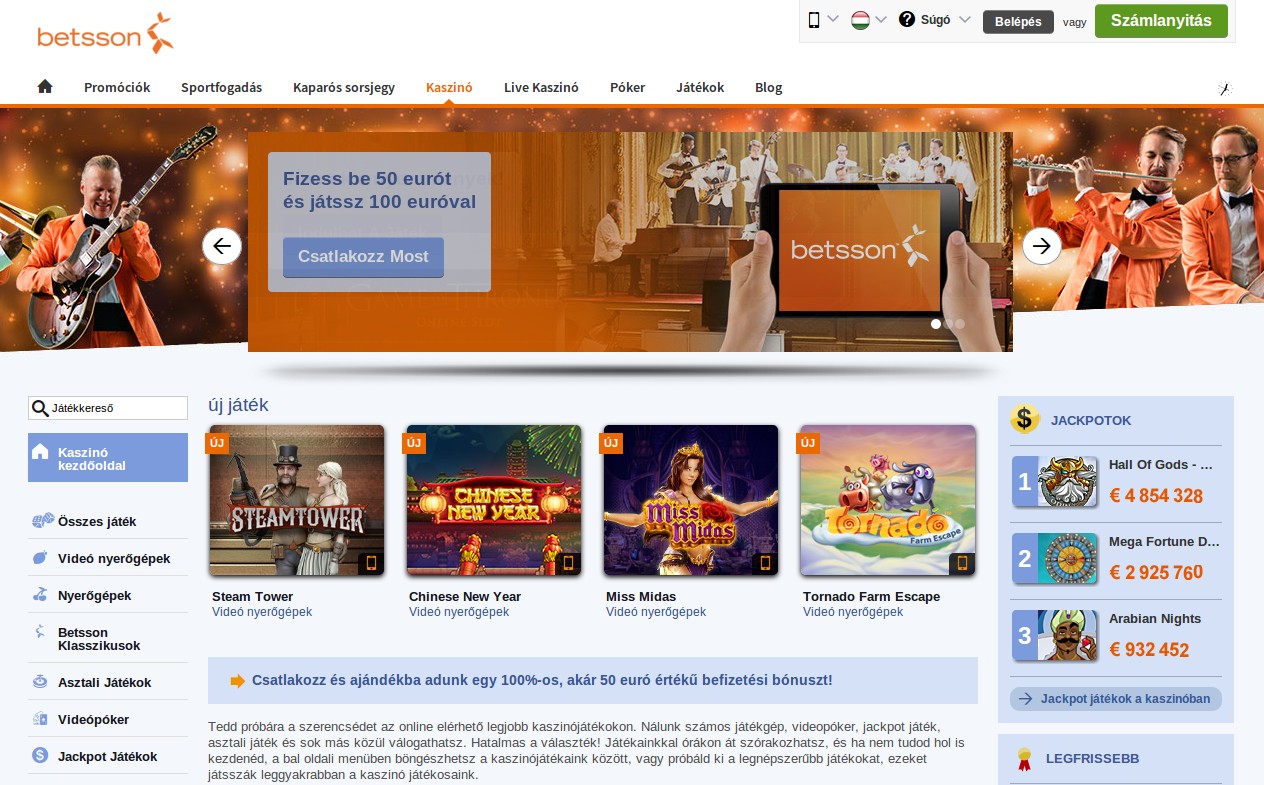Viewport: 1264px width, 785px height.
Task: Click the Betsson Klasszikusok sidebar icon
Action: [x=40, y=632]
